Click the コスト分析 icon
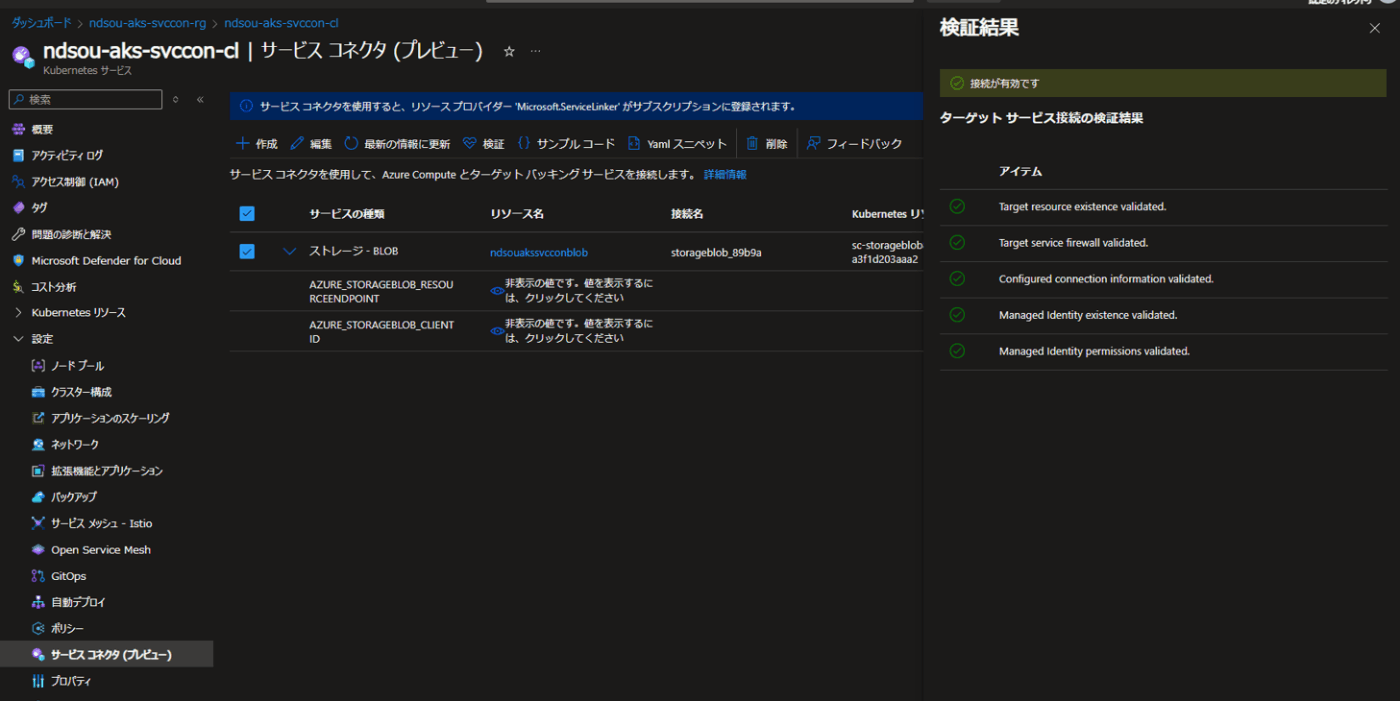This screenshot has height=701, width=1400. 18,287
